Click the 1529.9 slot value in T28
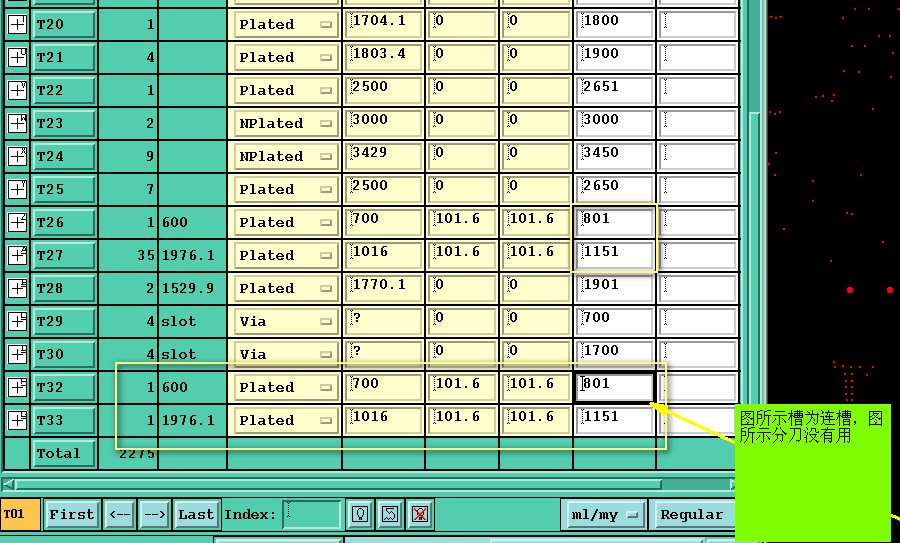The height and width of the screenshot is (543, 900). 188,289
